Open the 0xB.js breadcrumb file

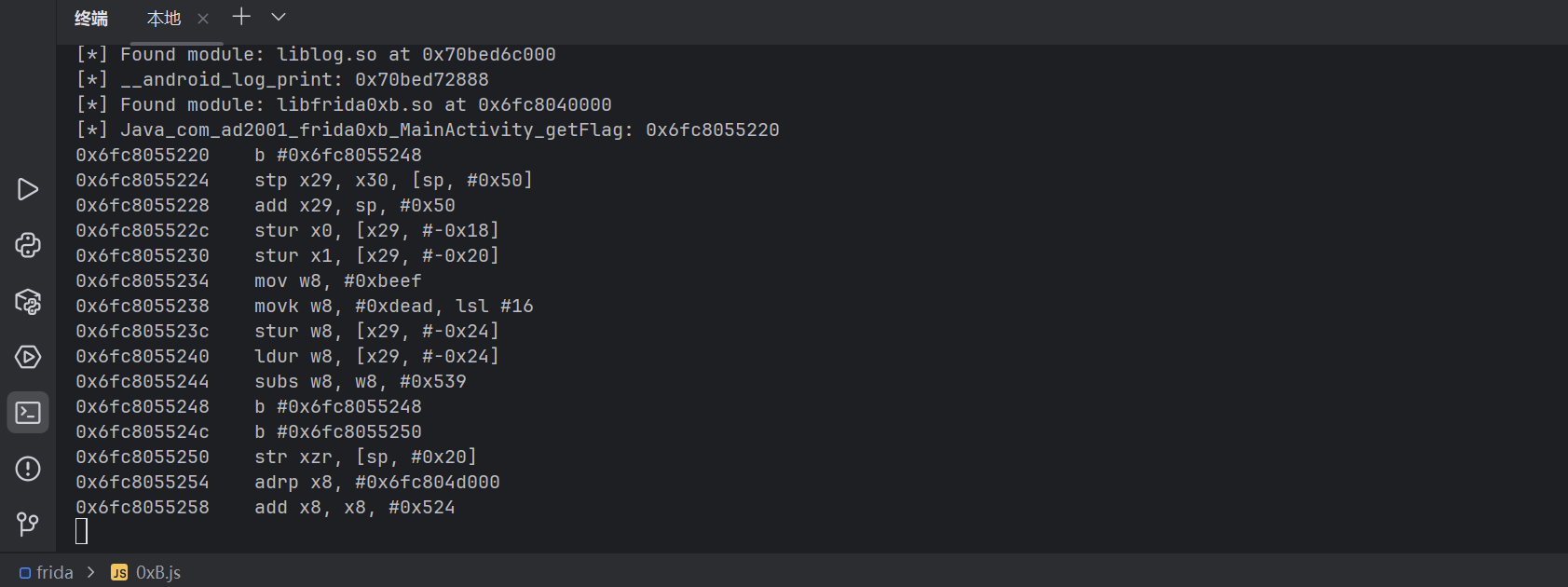146,572
